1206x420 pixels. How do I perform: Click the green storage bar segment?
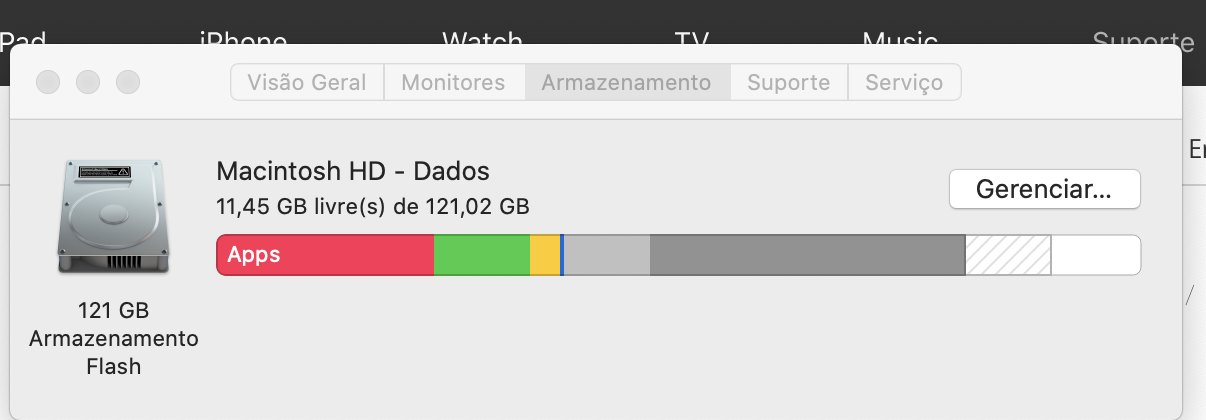[481, 255]
